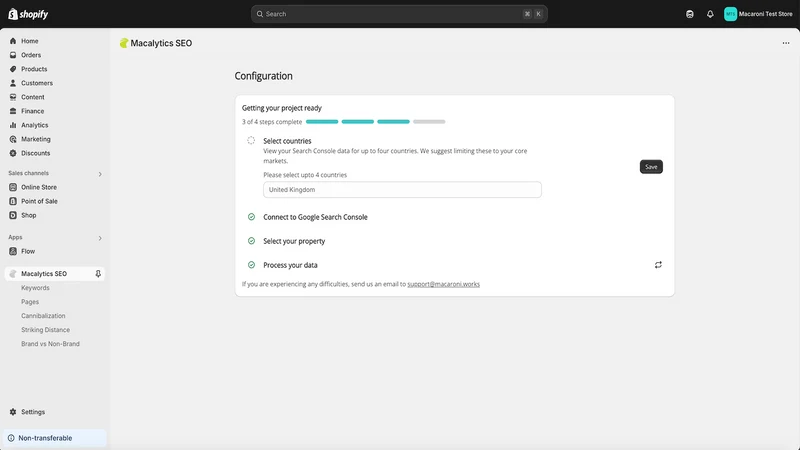Open the Content icon
This screenshot has width=800, height=450.
[13, 97]
